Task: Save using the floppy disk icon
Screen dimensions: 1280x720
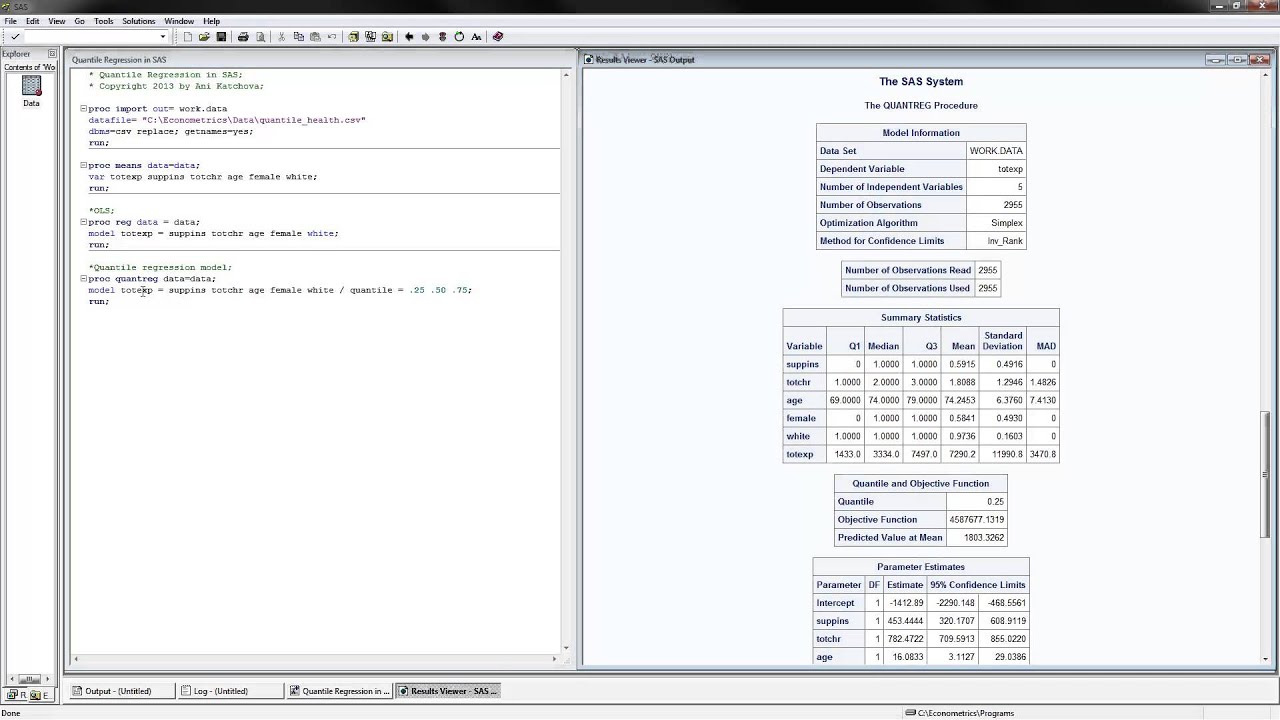Action: 221,37
